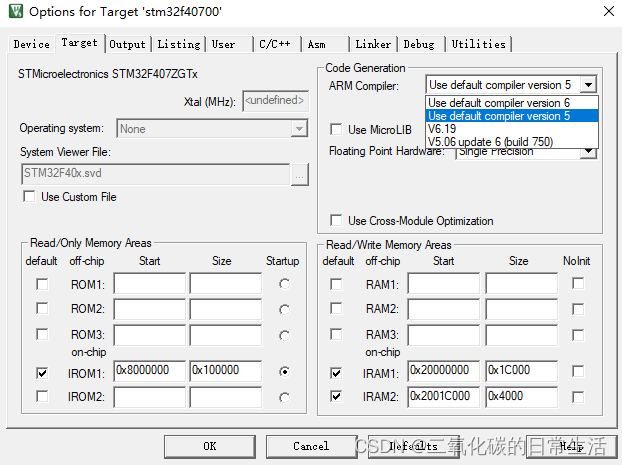Check the ROM1 default checkbox
The image size is (622, 465).
click(42, 284)
